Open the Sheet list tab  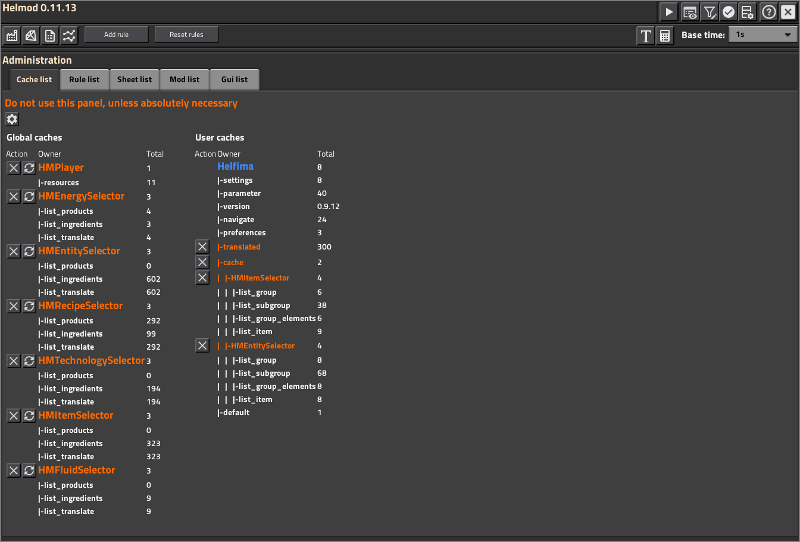tap(134, 79)
